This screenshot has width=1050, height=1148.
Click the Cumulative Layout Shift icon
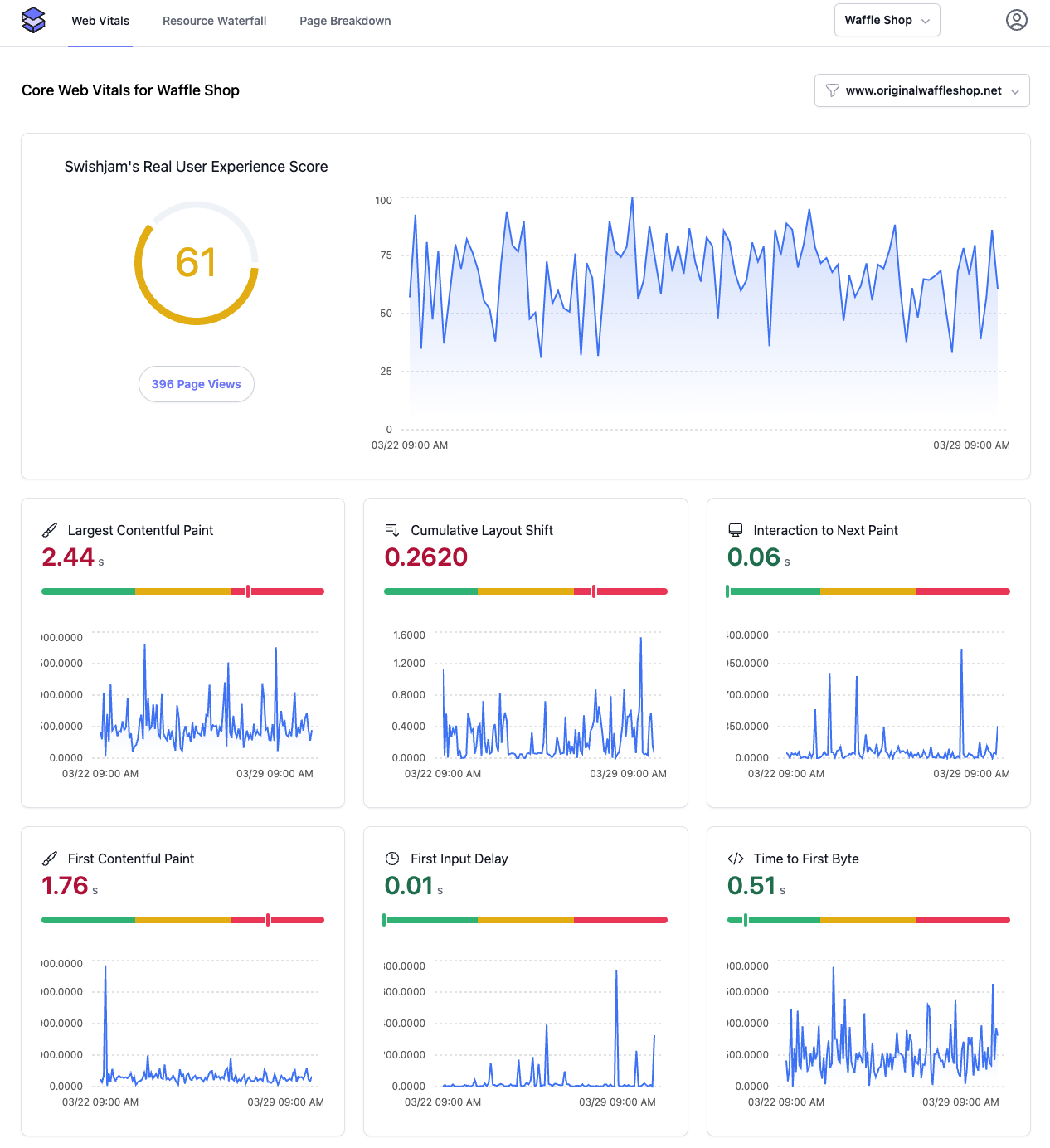click(x=392, y=530)
